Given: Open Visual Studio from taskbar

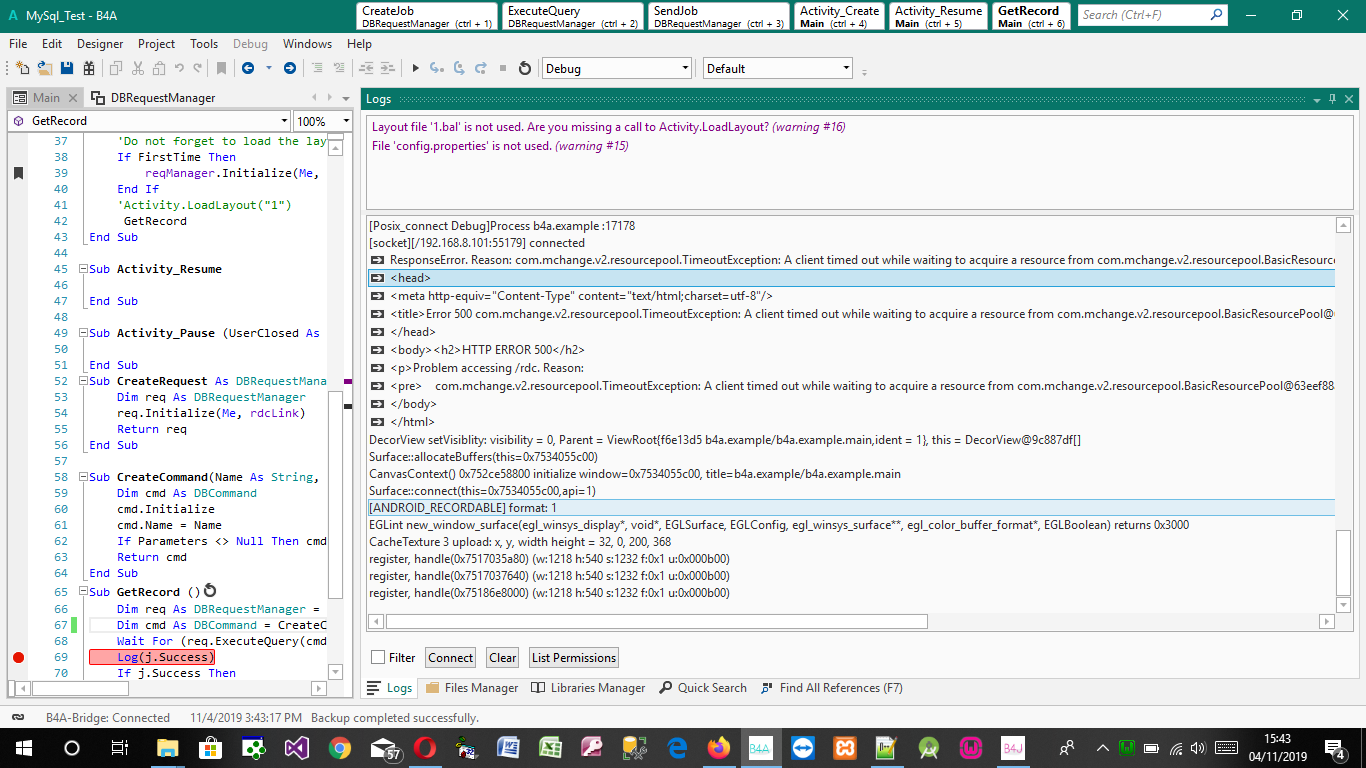Looking at the screenshot, I should point(297,747).
